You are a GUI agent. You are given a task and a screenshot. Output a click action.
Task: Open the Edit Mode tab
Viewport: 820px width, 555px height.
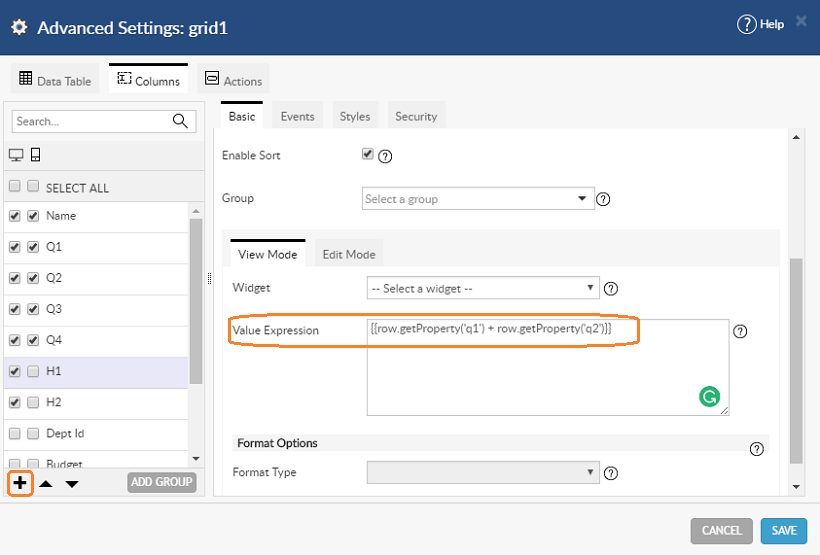(348, 254)
